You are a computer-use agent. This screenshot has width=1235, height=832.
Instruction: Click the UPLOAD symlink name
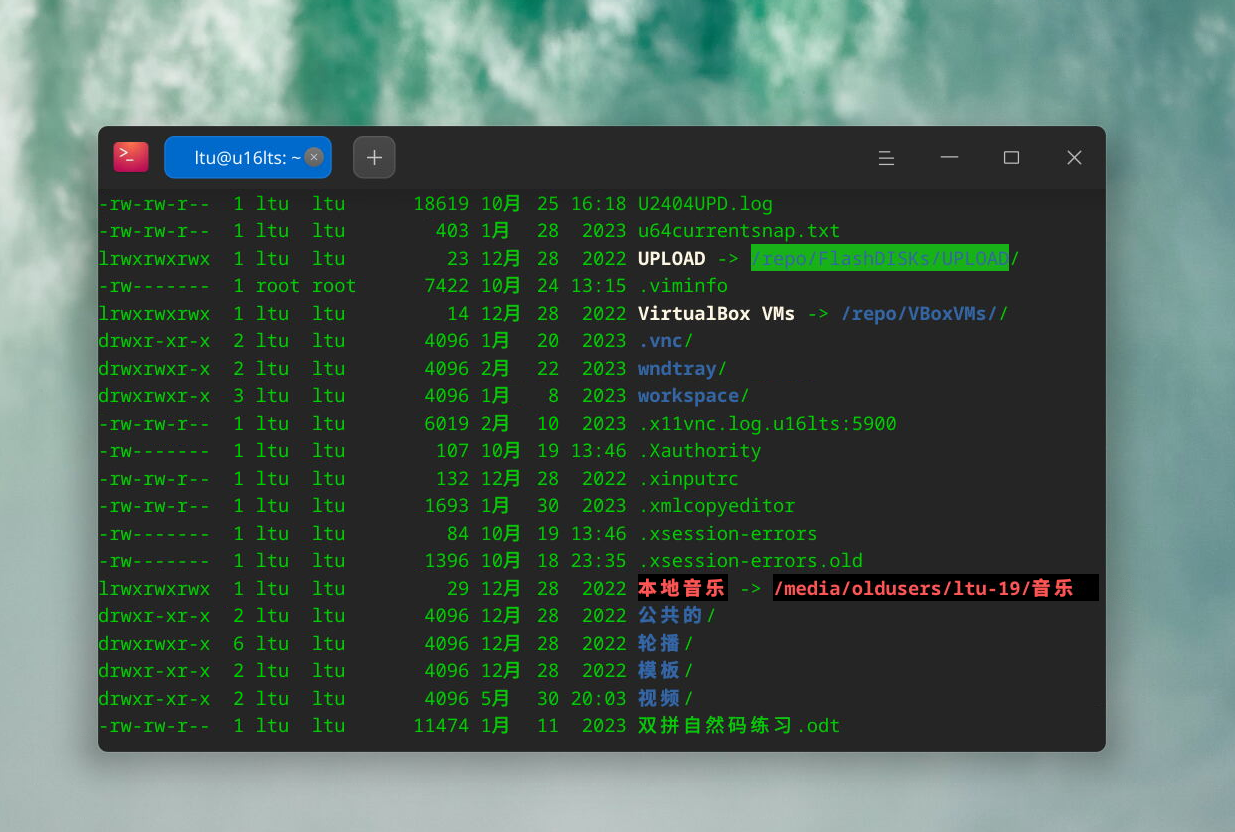coord(672,259)
